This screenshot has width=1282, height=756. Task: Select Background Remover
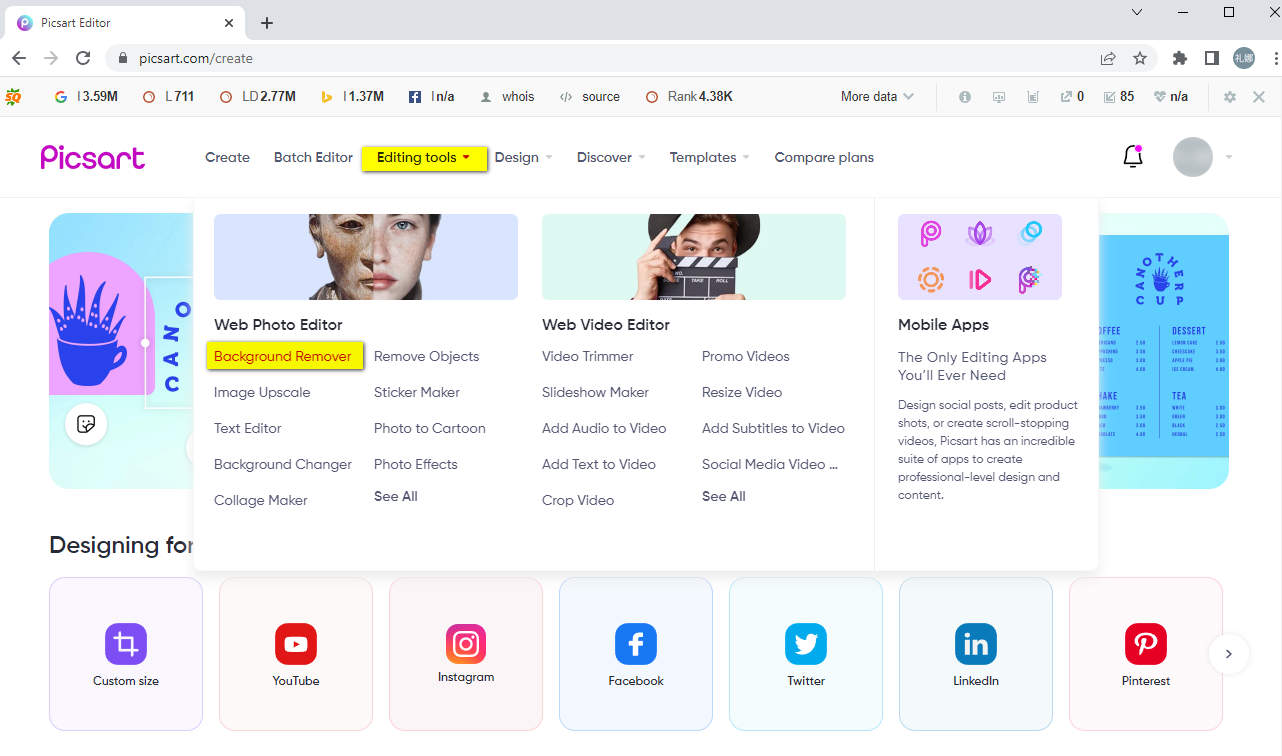coord(284,356)
